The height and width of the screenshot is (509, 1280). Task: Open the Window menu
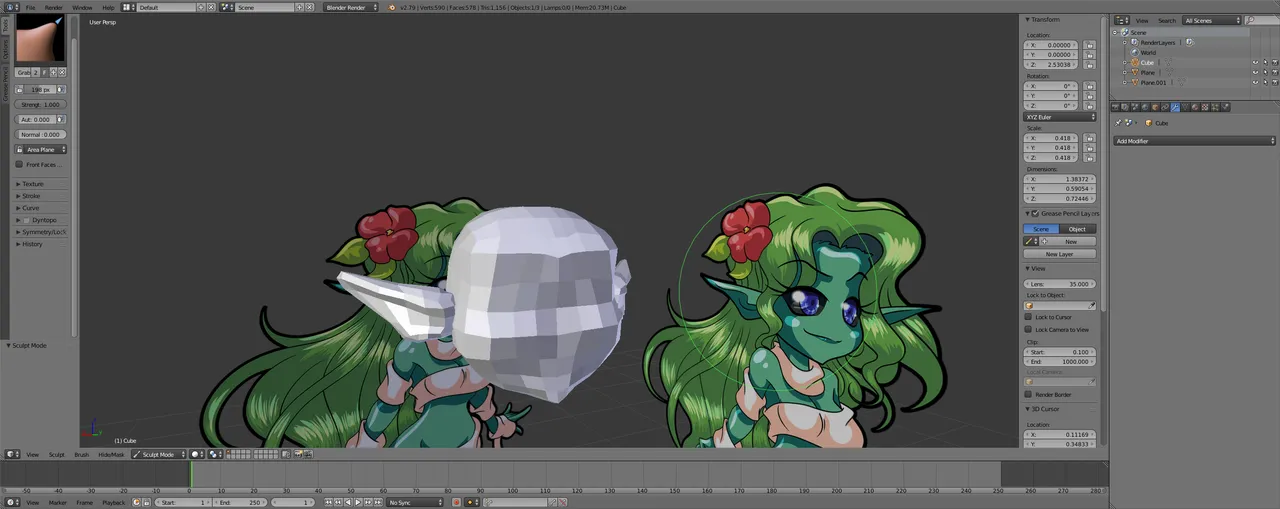tap(82, 7)
